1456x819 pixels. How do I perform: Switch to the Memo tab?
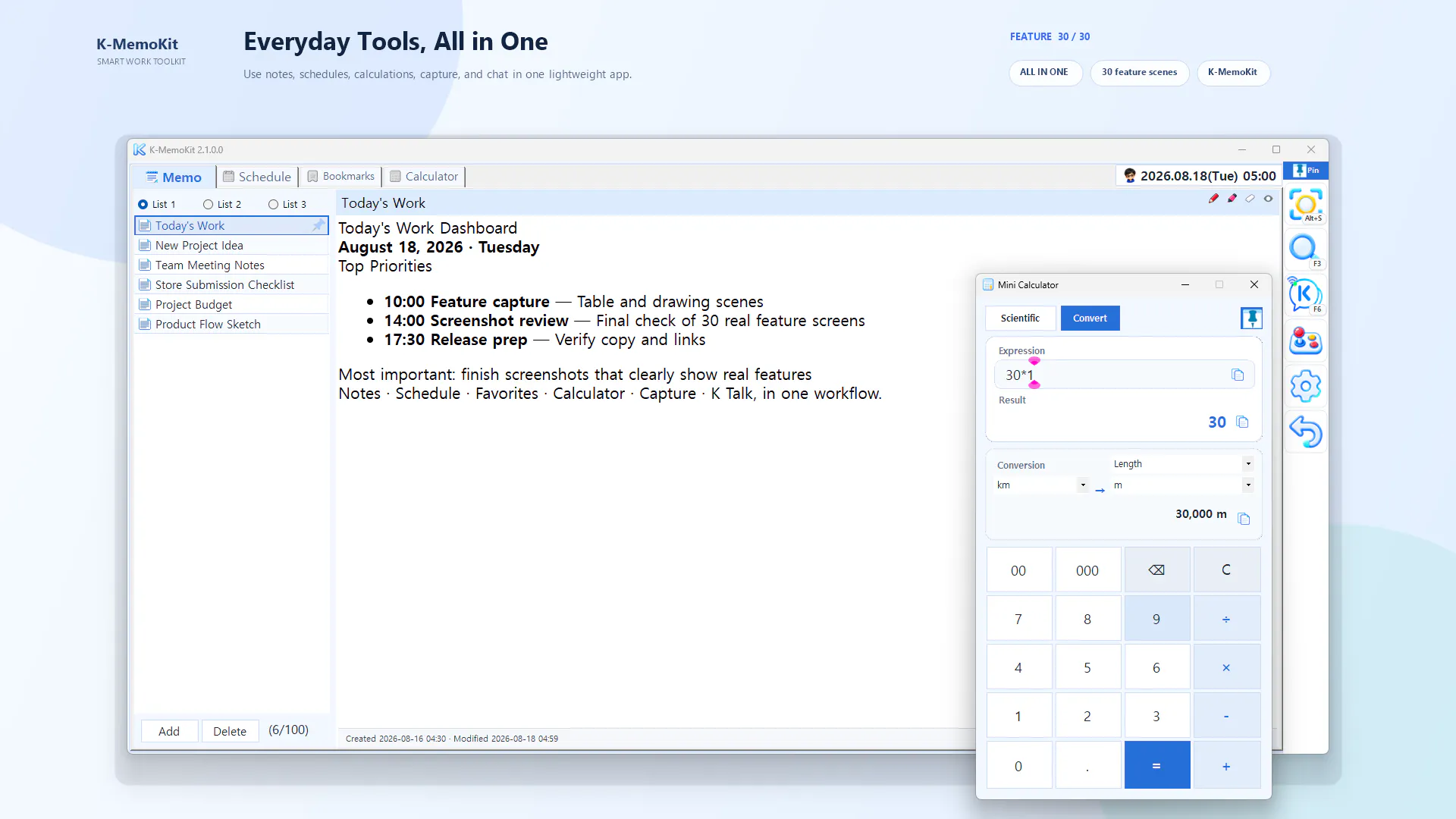pyautogui.click(x=174, y=177)
